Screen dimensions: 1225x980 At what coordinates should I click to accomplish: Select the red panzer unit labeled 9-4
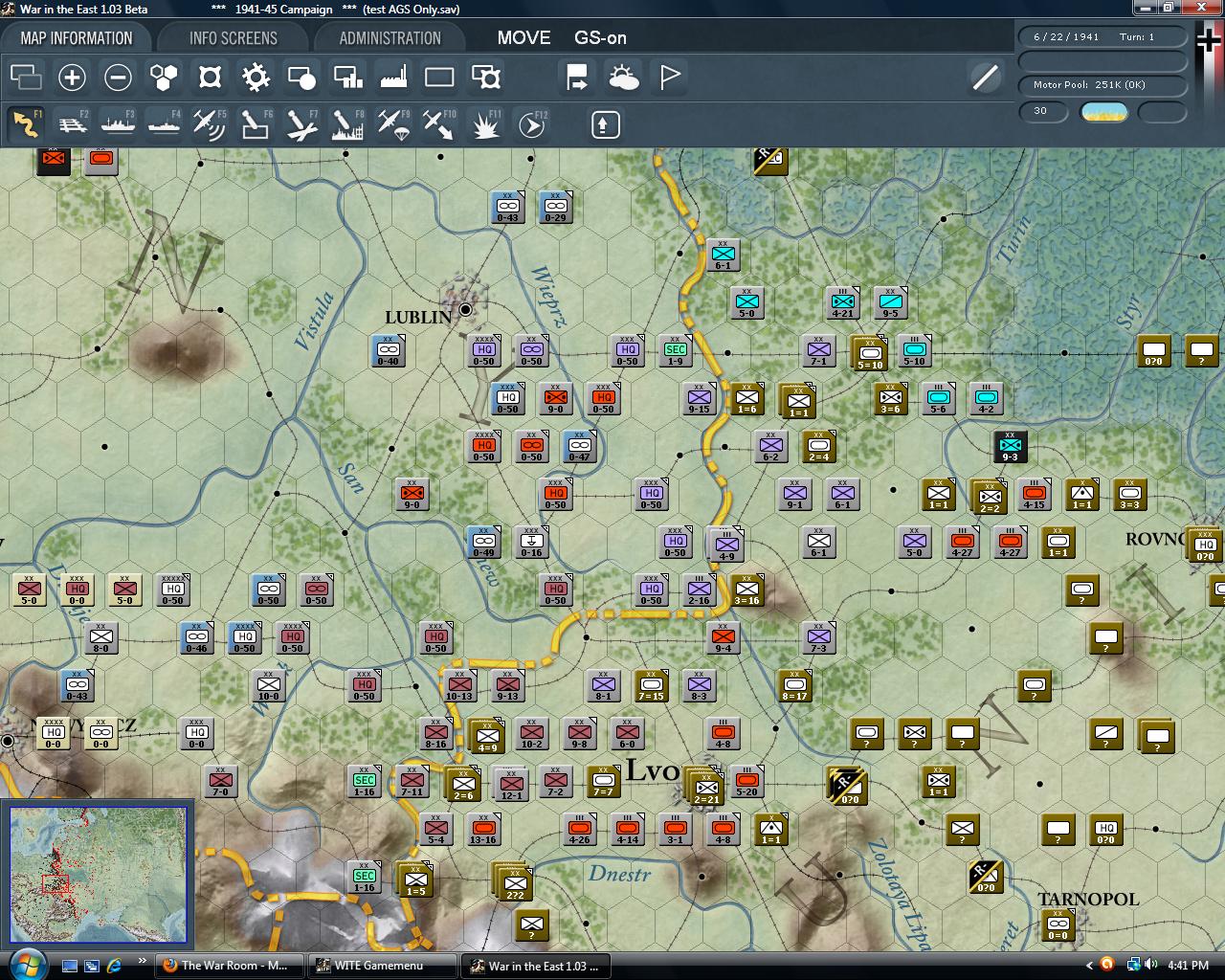pyautogui.click(x=723, y=637)
